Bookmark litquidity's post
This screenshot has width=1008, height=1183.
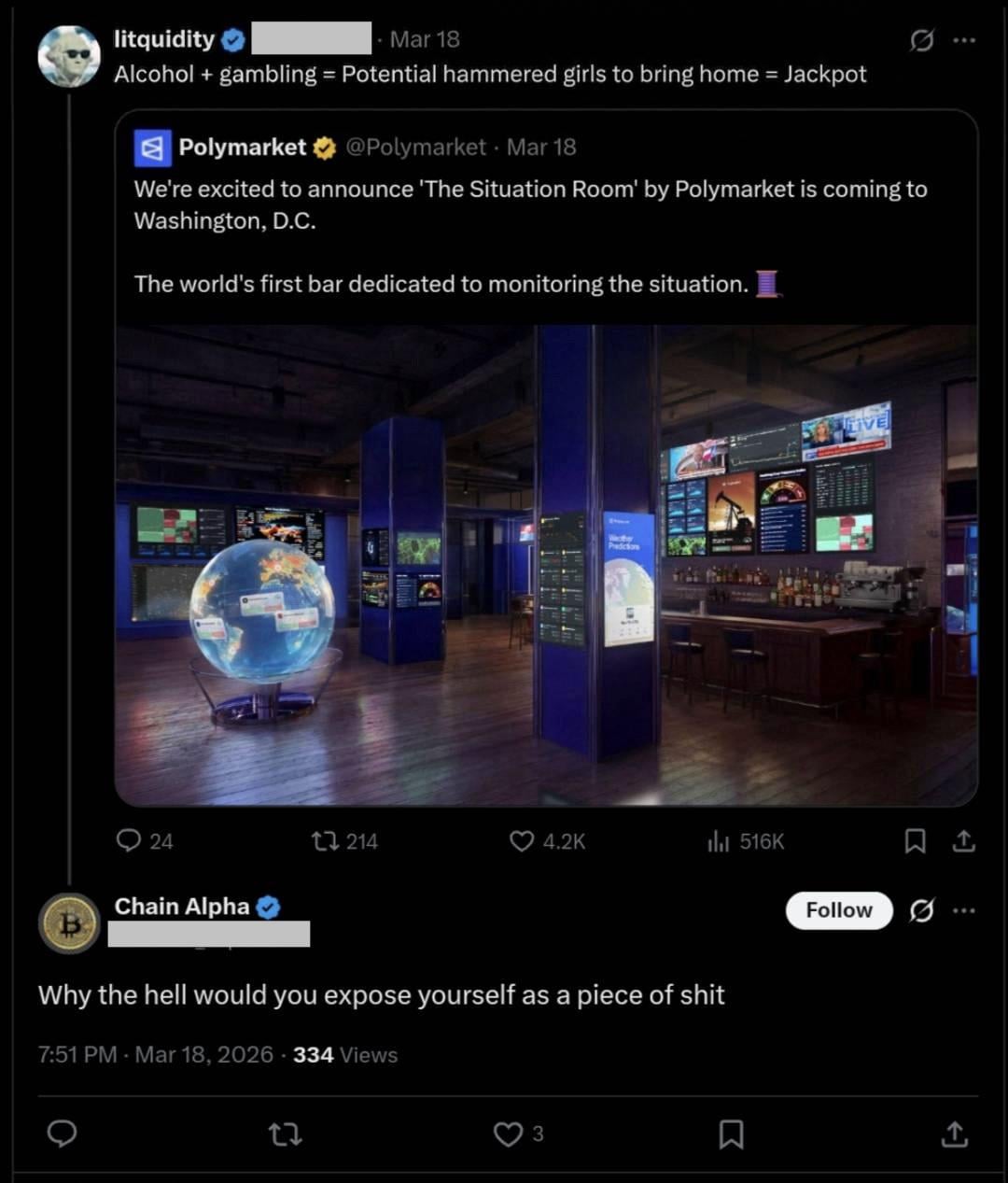(x=916, y=841)
